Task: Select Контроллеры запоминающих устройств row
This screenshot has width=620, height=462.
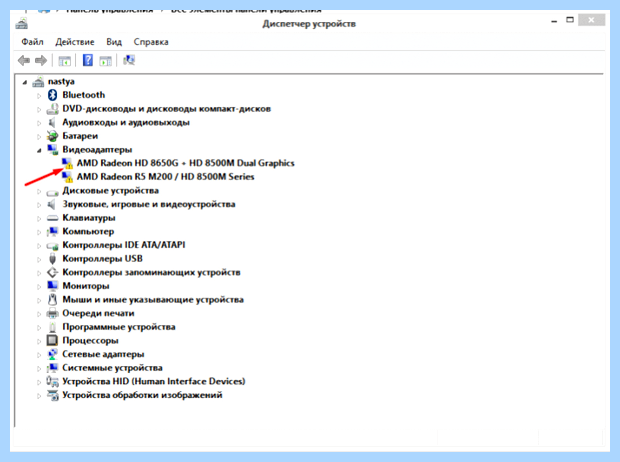Action: (x=151, y=272)
